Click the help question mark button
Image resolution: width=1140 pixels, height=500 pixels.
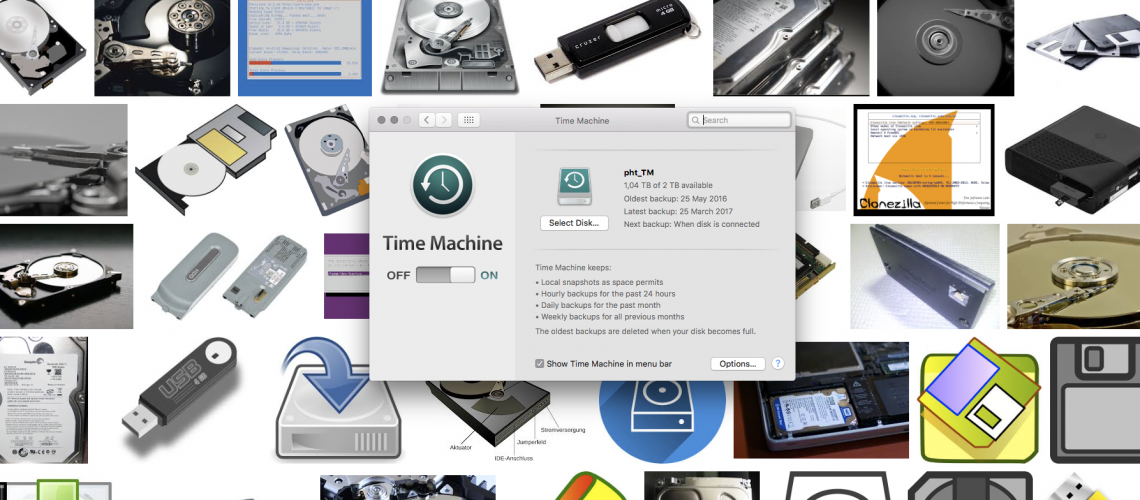coord(777,364)
